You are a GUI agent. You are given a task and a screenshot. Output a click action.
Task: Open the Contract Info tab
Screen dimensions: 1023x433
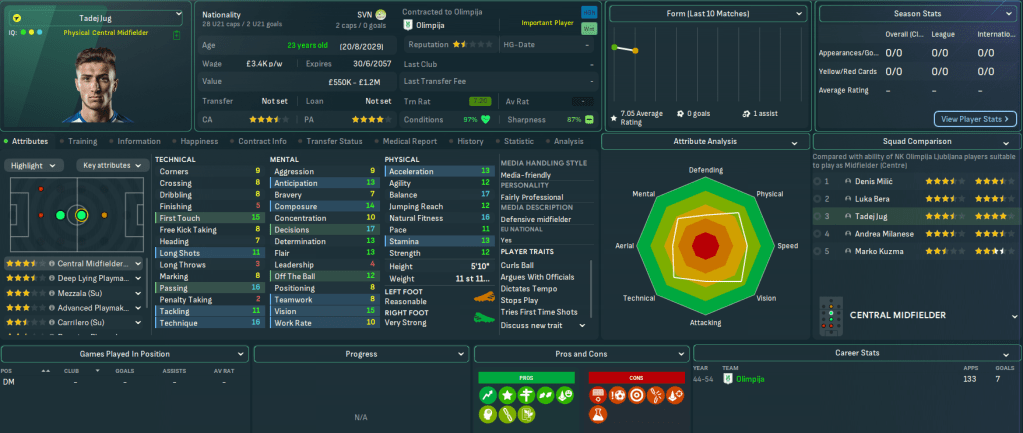click(263, 141)
